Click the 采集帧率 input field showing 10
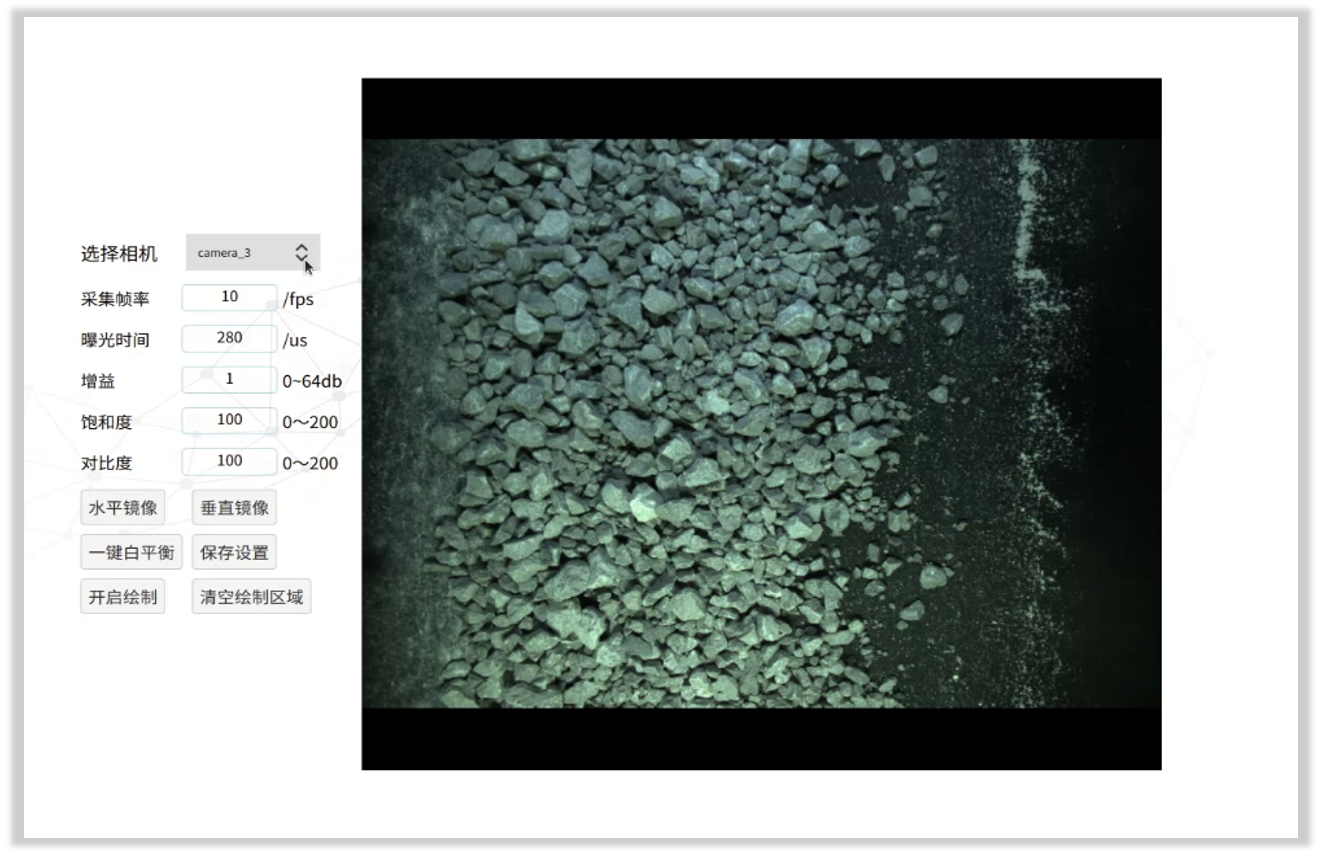Image resolution: width=1318 pixels, height=853 pixels. [x=229, y=297]
